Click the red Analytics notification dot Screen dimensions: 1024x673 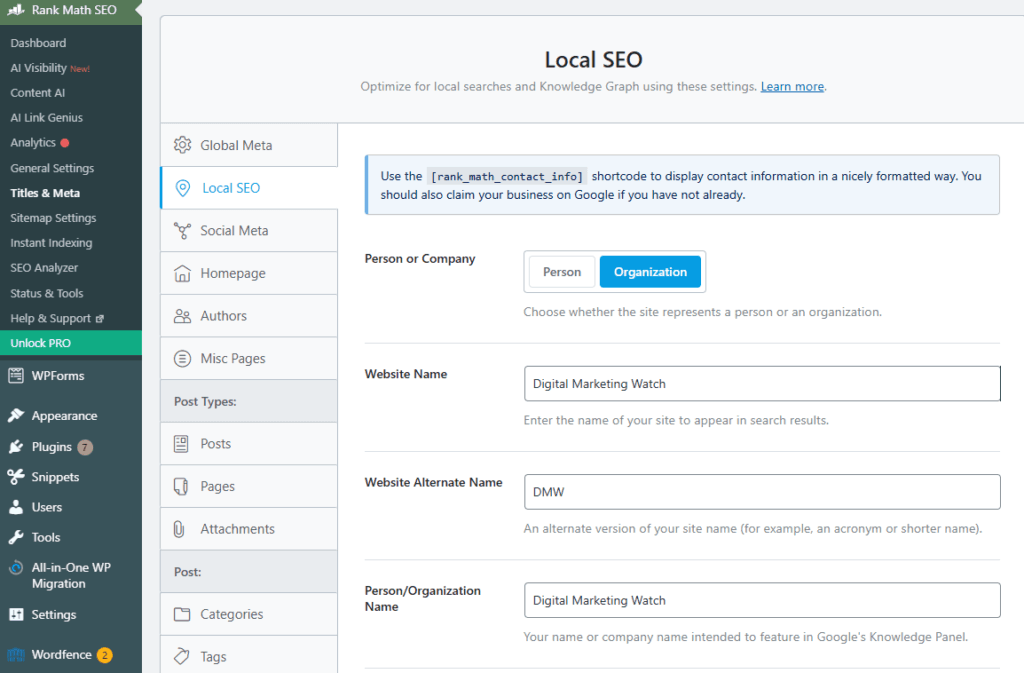coord(65,142)
